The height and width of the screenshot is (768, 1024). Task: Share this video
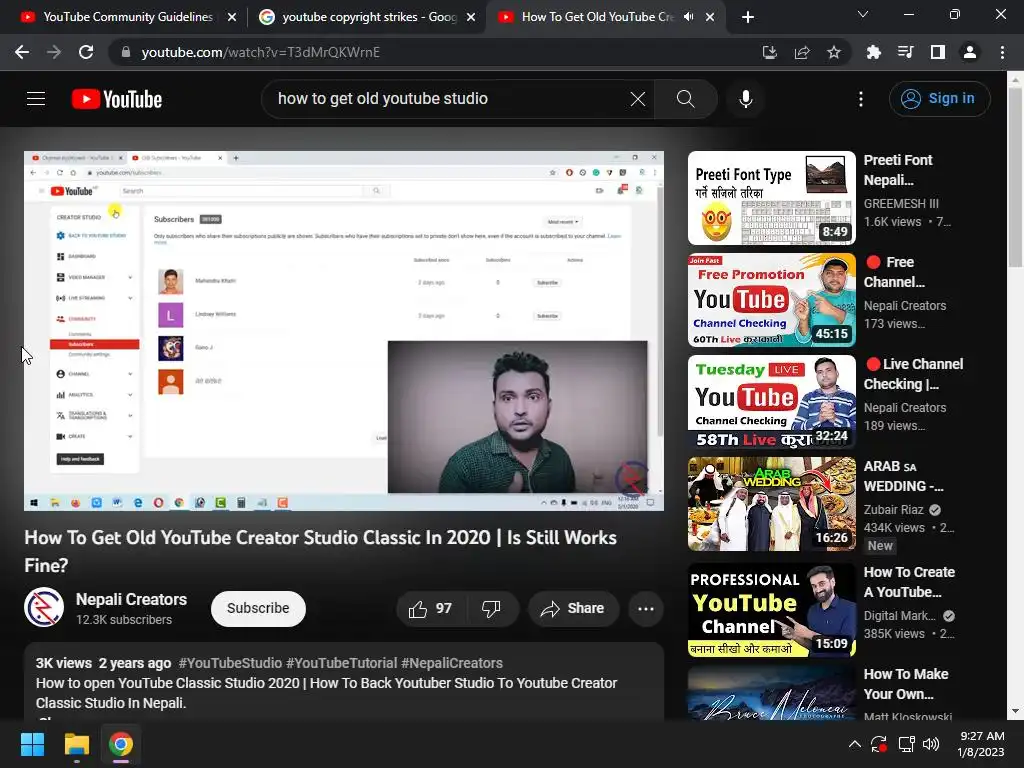click(x=573, y=609)
